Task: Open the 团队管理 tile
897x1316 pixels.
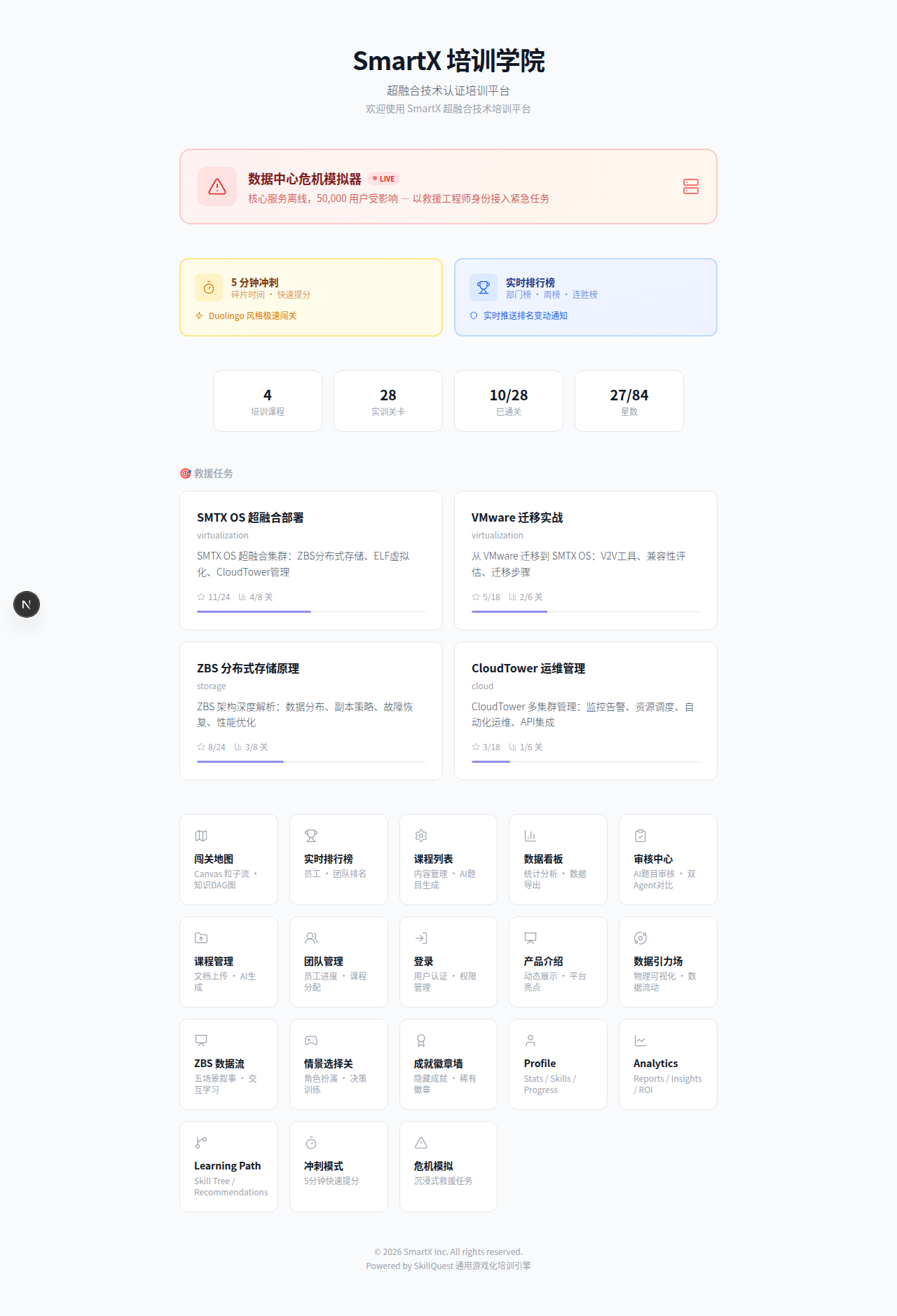Action: click(x=338, y=962)
